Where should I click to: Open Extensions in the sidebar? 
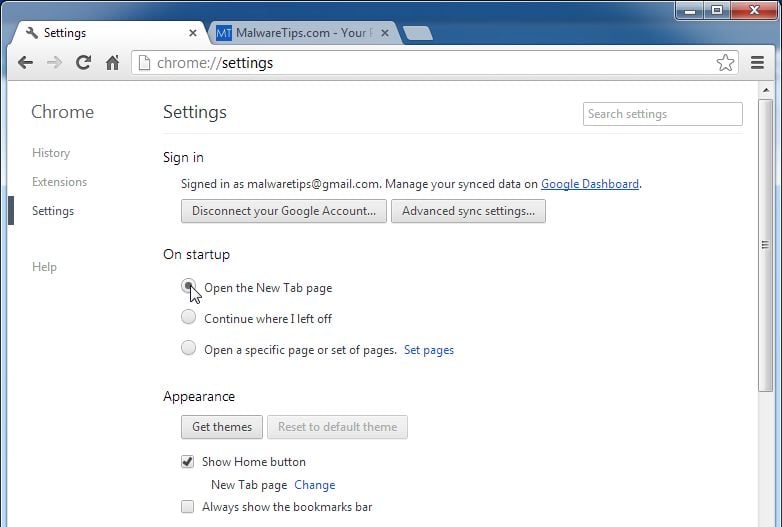[x=59, y=182]
